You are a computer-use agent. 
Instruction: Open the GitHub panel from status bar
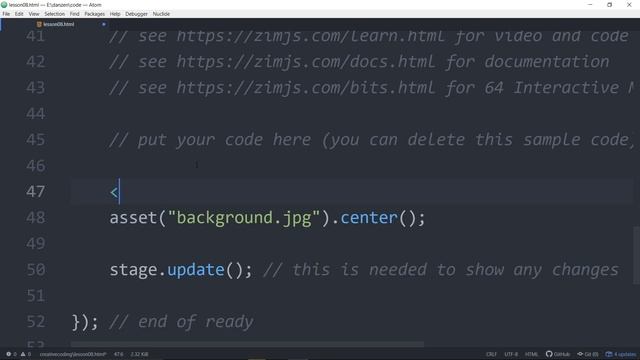point(558,354)
